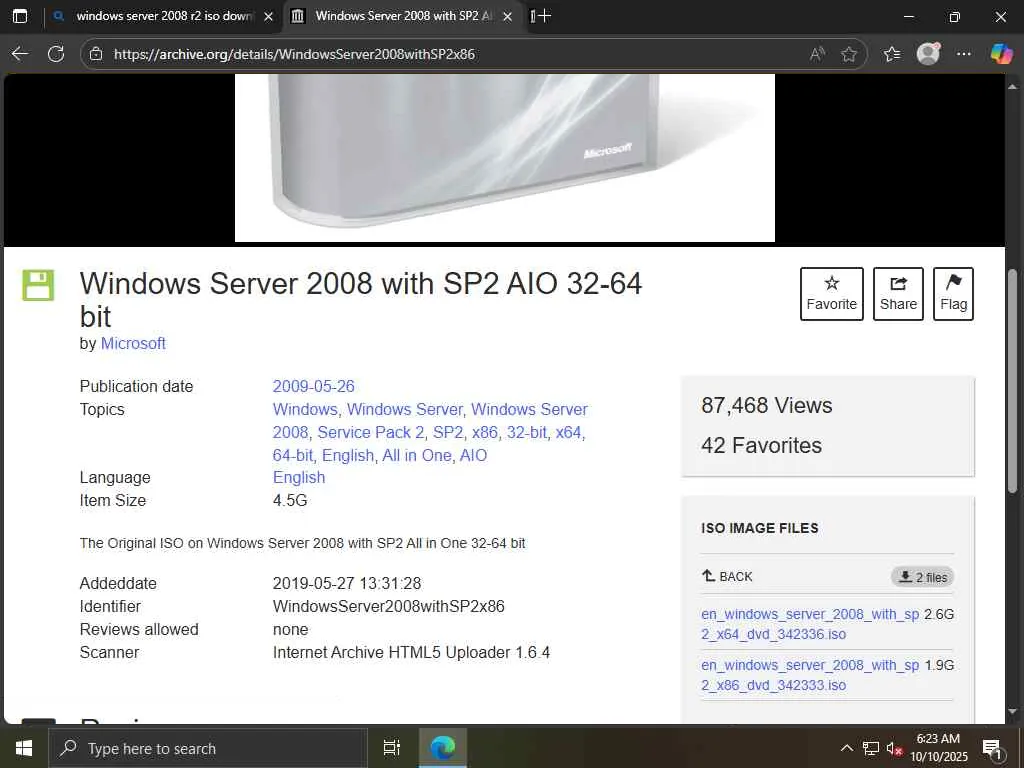This screenshot has height=768, width=1024.
Task: Add this page to favorites star icon
Action: pyautogui.click(x=849, y=54)
